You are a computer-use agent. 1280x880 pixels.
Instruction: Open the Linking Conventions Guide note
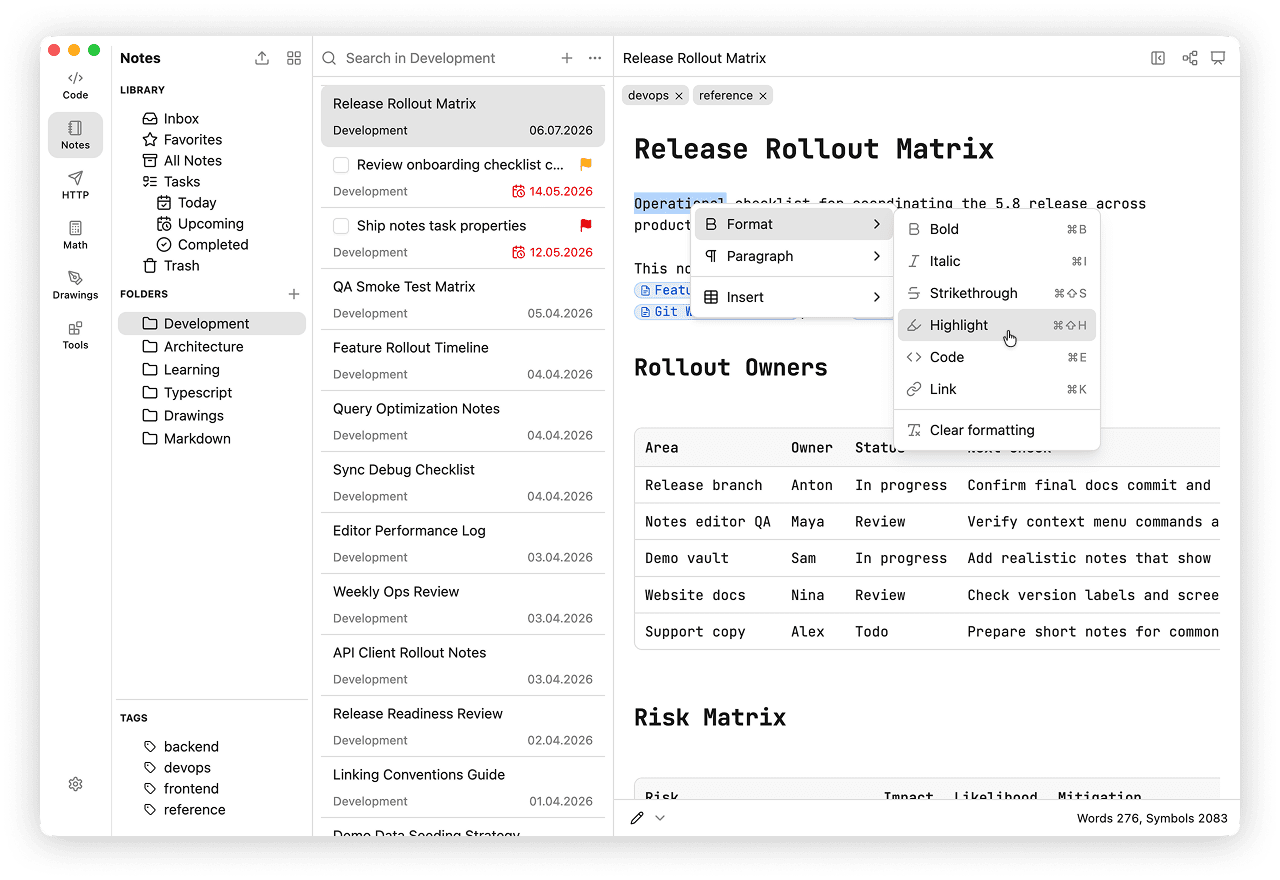click(463, 787)
